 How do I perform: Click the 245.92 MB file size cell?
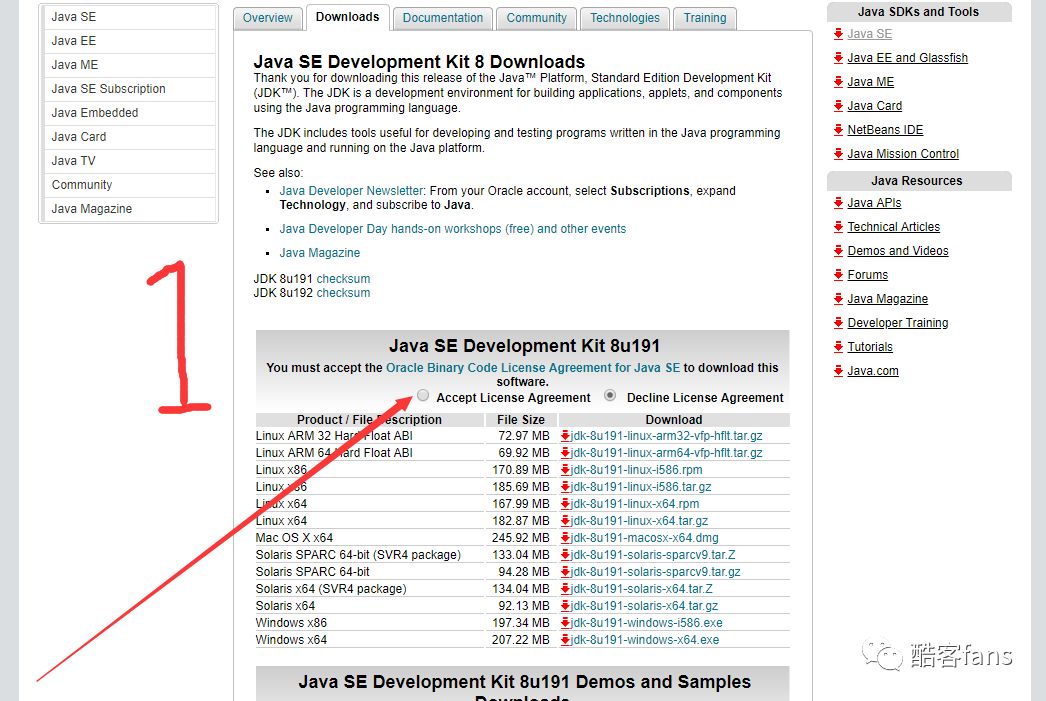pyautogui.click(x=520, y=538)
